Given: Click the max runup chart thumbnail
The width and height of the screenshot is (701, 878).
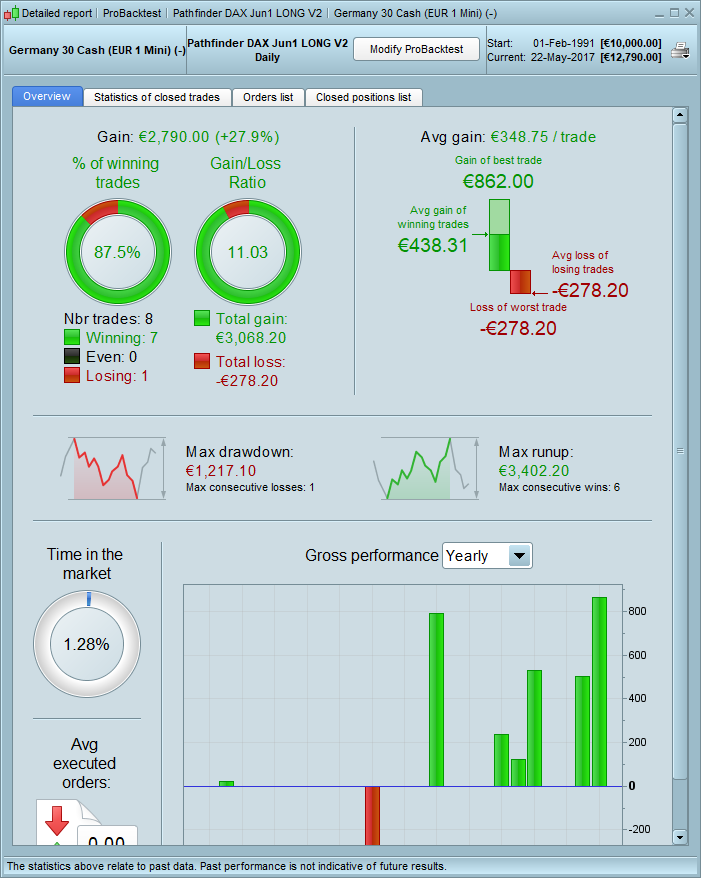Looking at the screenshot, I should pyautogui.click(x=426, y=469).
